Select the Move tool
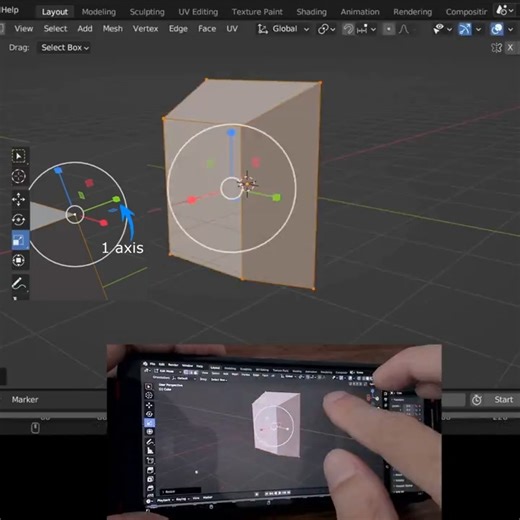The height and width of the screenshot is (520, 520). 19,199
